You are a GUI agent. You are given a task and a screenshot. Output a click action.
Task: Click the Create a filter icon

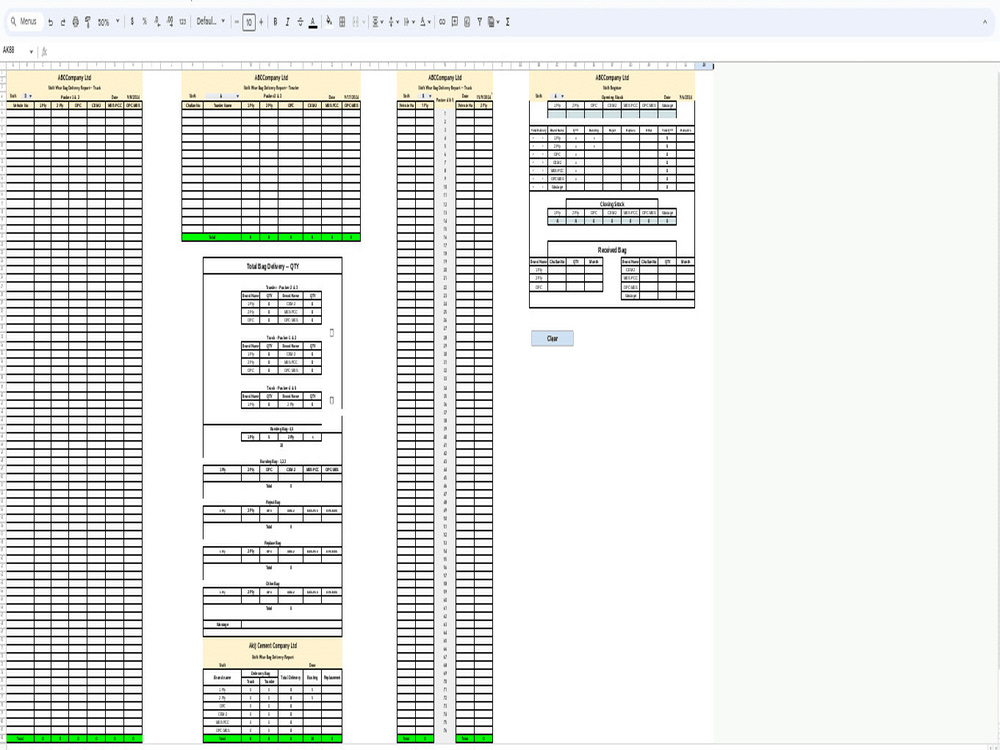click(x=480, y=22)
